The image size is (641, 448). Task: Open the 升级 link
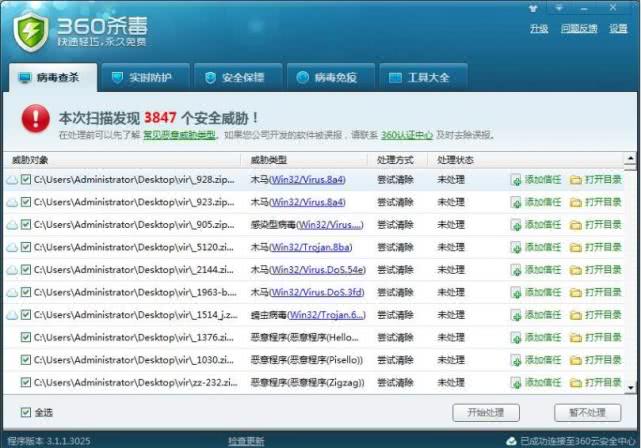(539, 29)
